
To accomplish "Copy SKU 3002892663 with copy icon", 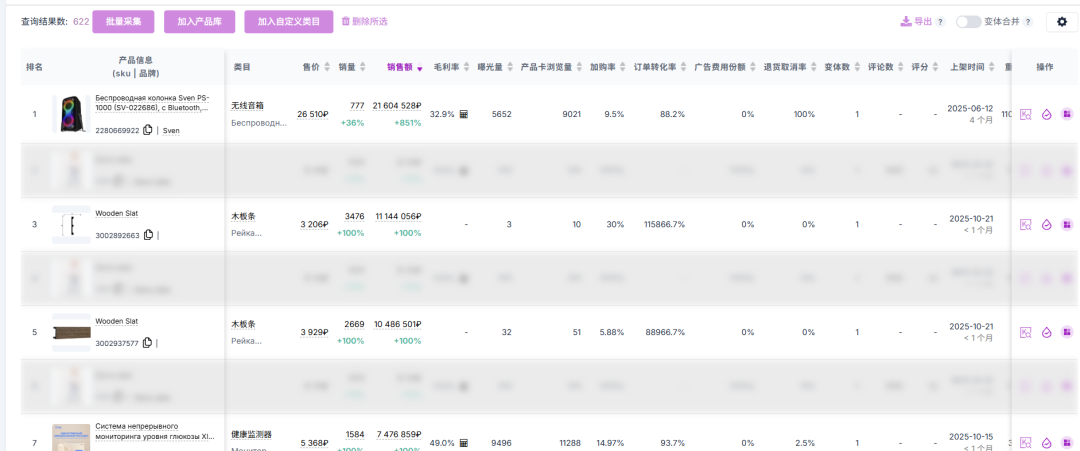I will [x=148, y=236].
